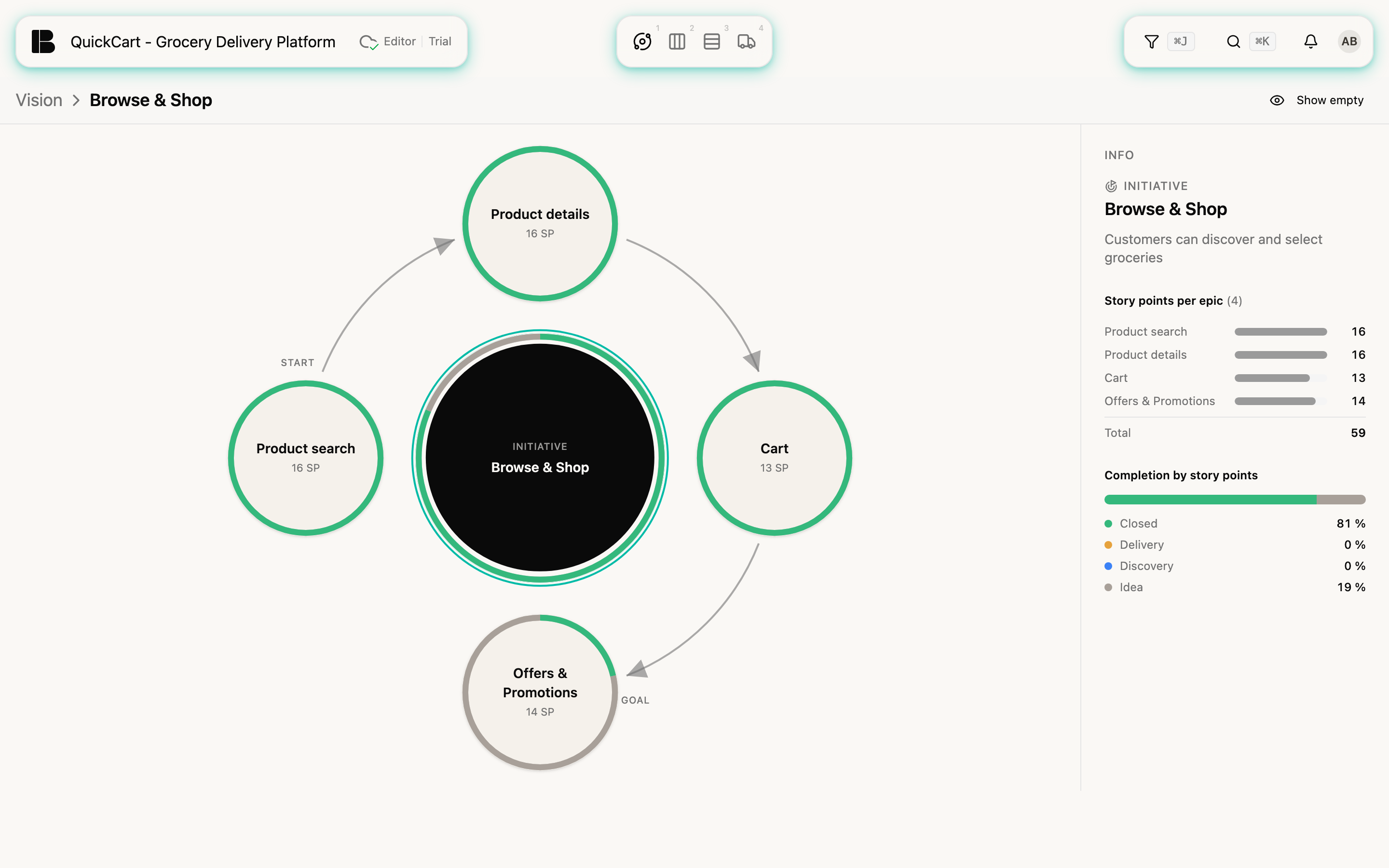The image size is (1389, 868).
Task: Click the completion progress bar
Action: click(x=1235, y=500)
